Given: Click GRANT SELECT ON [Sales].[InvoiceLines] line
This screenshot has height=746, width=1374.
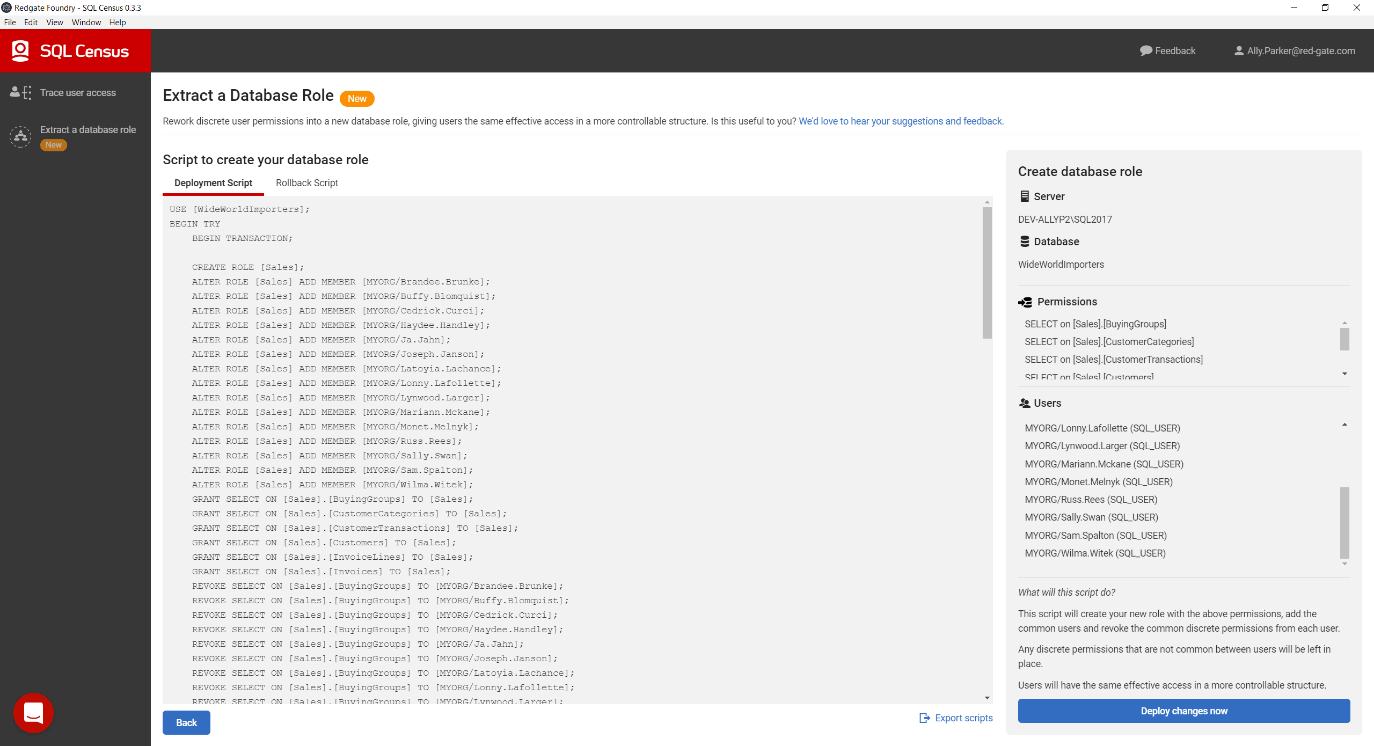Looking at the screenshot, I should (333, 557).
